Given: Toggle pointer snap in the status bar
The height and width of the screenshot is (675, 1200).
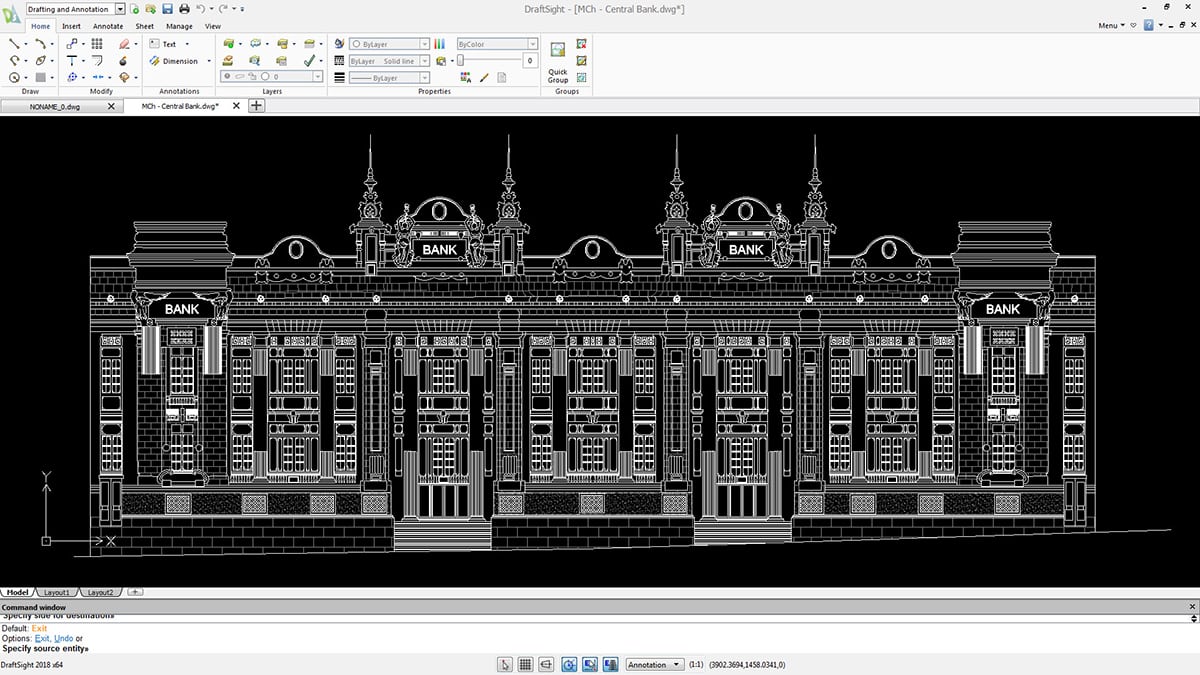Looking at the screenshot, I should (505, 664).
